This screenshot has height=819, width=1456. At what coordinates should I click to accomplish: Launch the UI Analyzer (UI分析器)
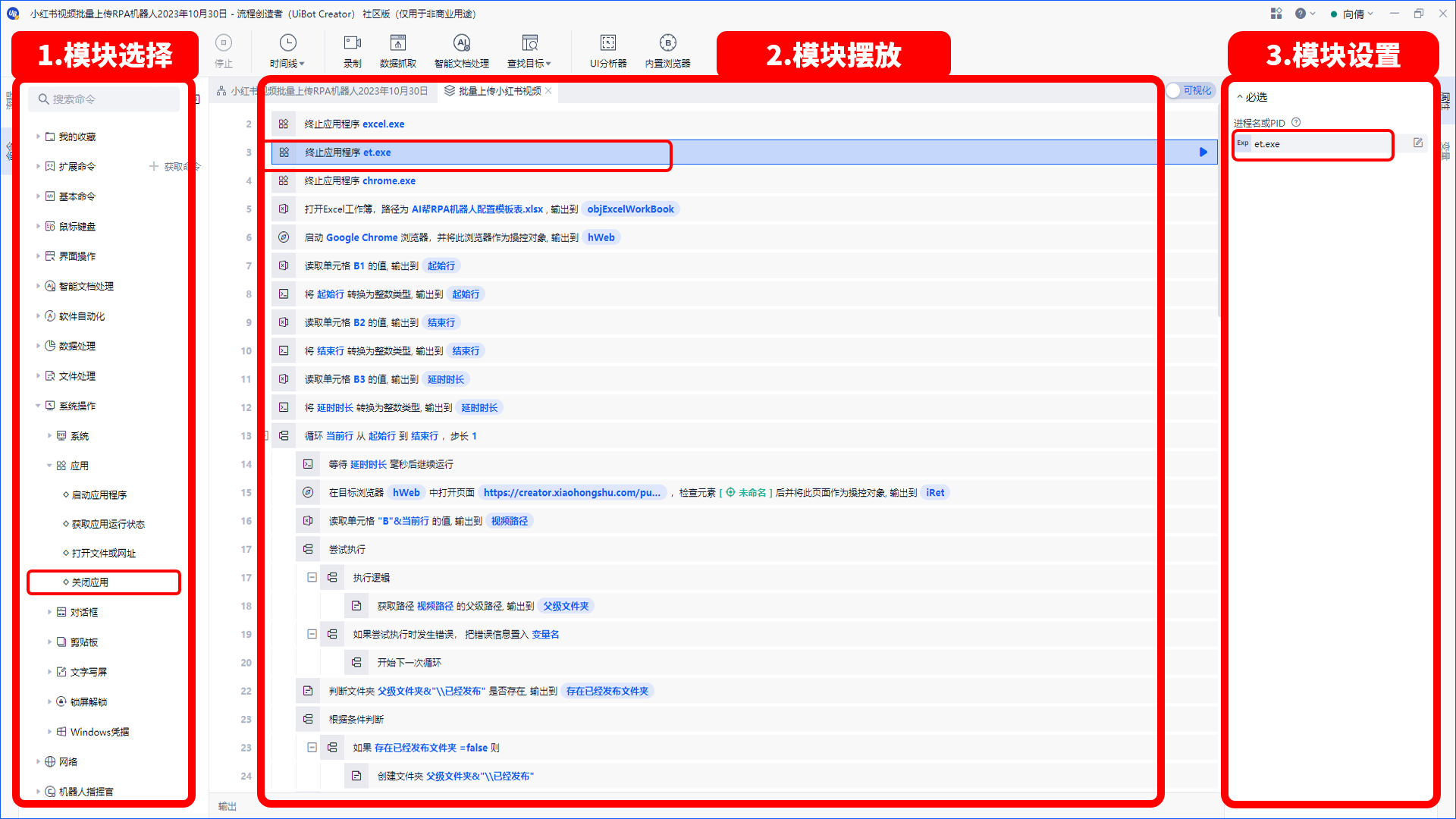click(x=608, y=51)
